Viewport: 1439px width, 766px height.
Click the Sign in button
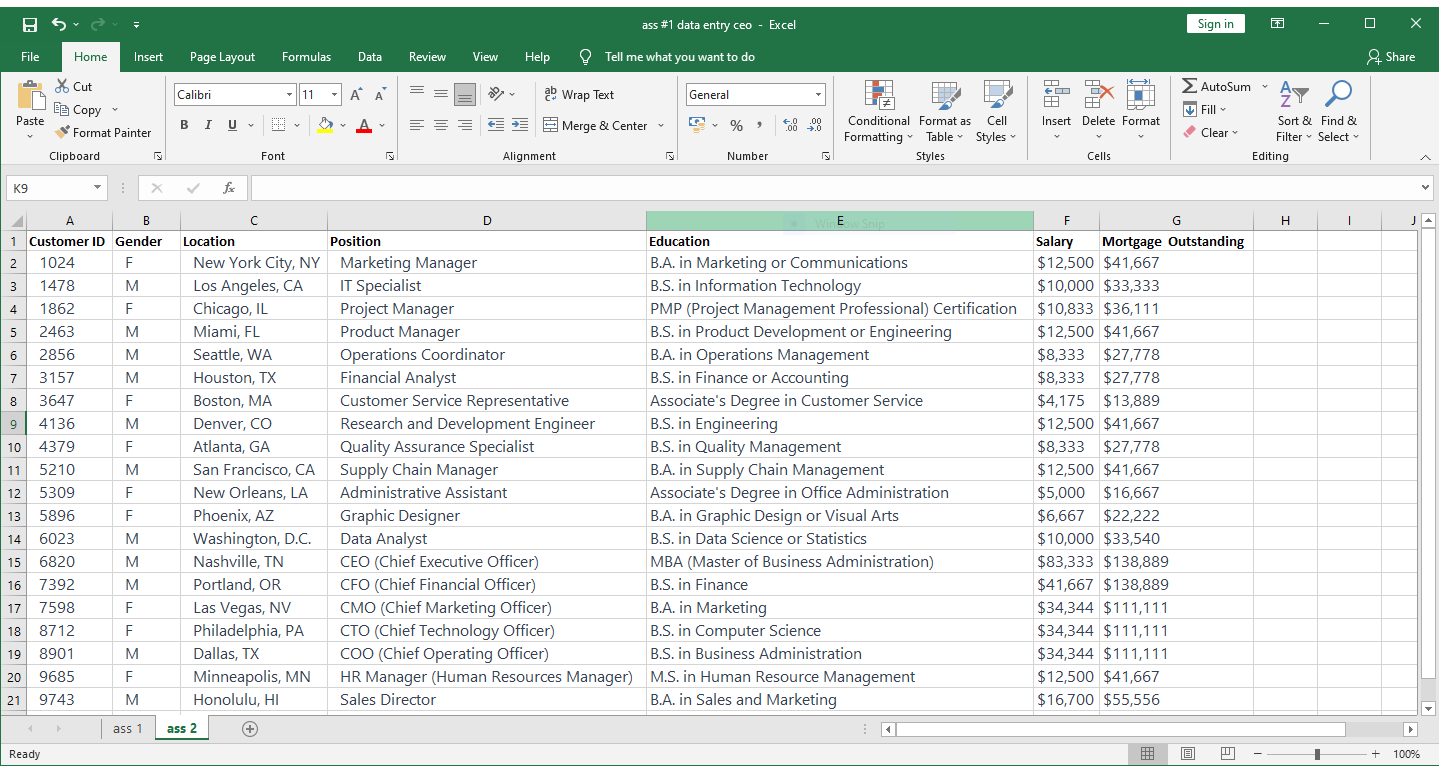pos(1215,24)
